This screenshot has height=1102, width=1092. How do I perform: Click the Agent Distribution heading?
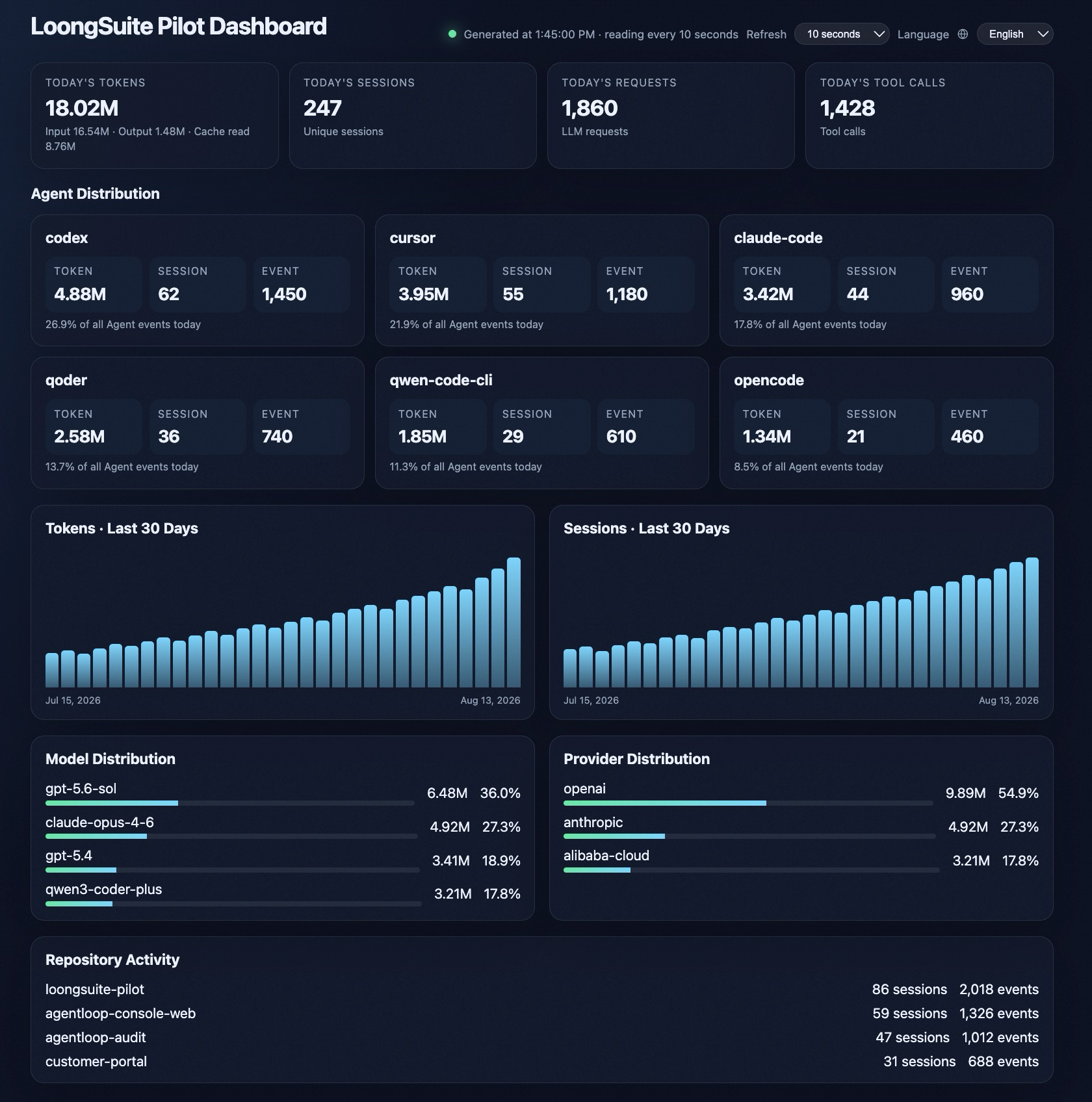click(x=95, y=194)
